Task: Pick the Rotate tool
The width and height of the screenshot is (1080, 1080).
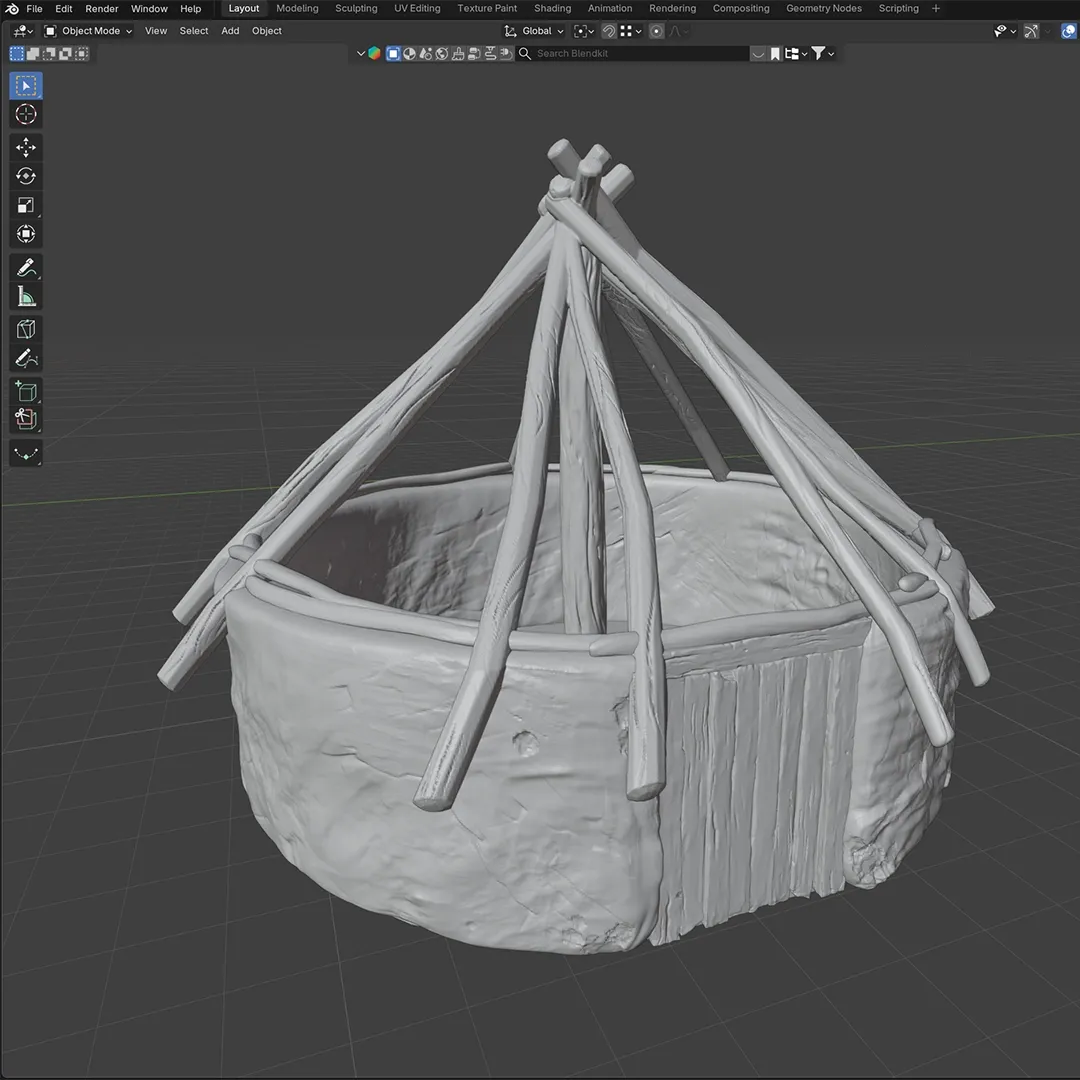Action: 25,176
